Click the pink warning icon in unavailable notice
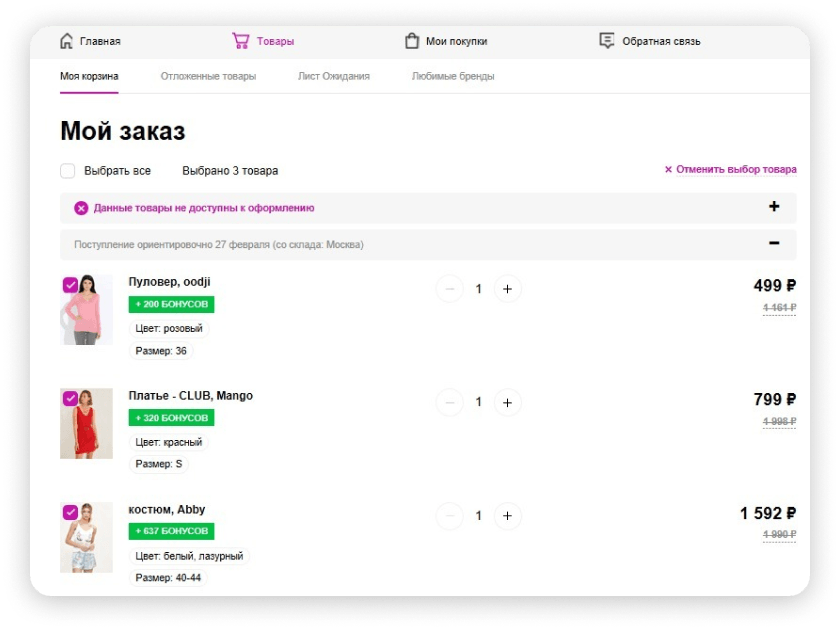 coord(81,208)
